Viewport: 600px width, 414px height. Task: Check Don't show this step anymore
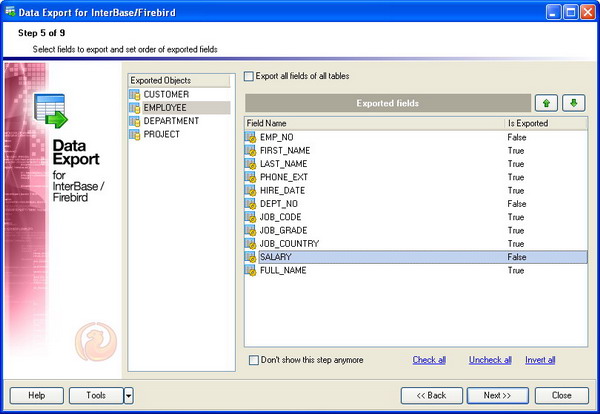254,360
